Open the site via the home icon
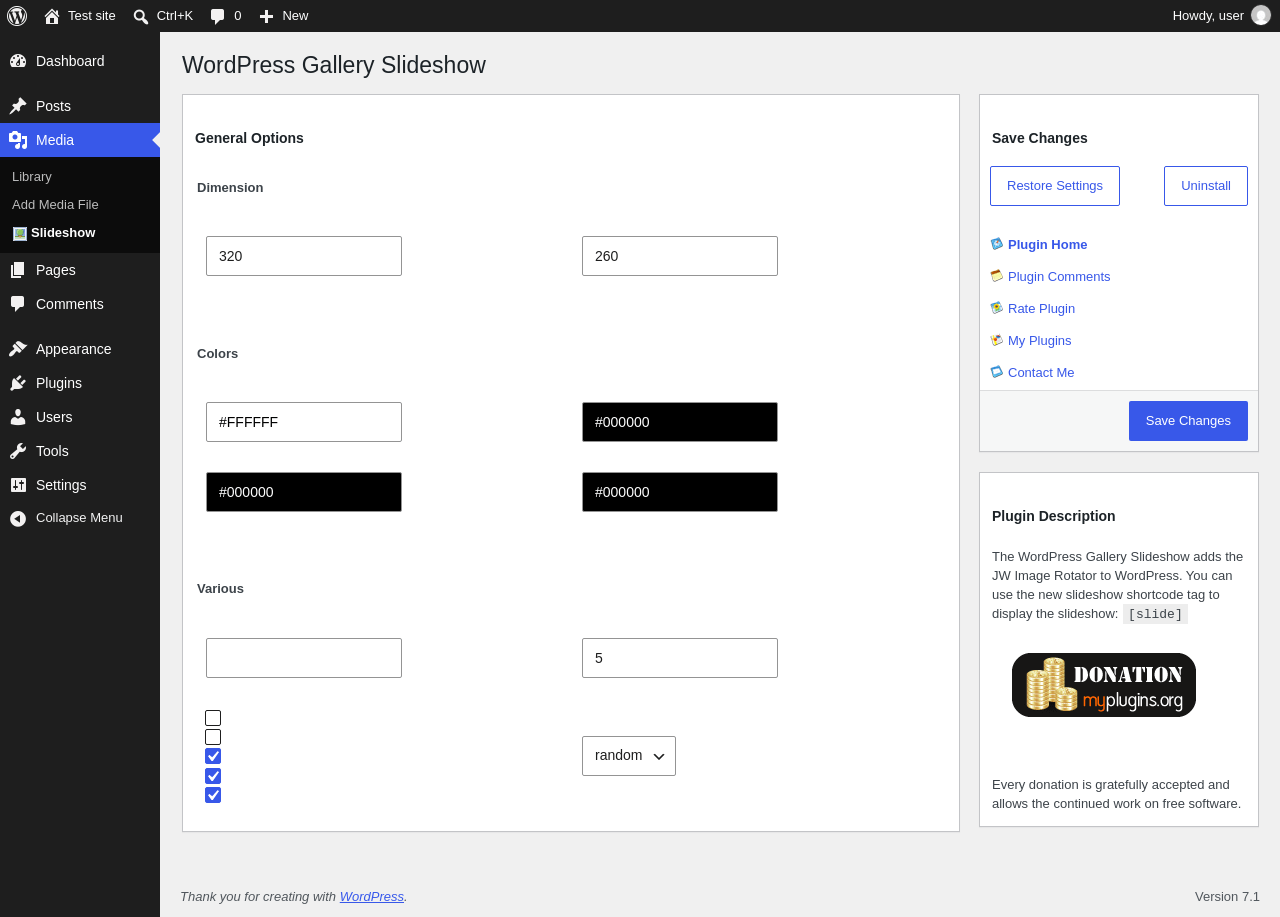 [x=52, y=16]
